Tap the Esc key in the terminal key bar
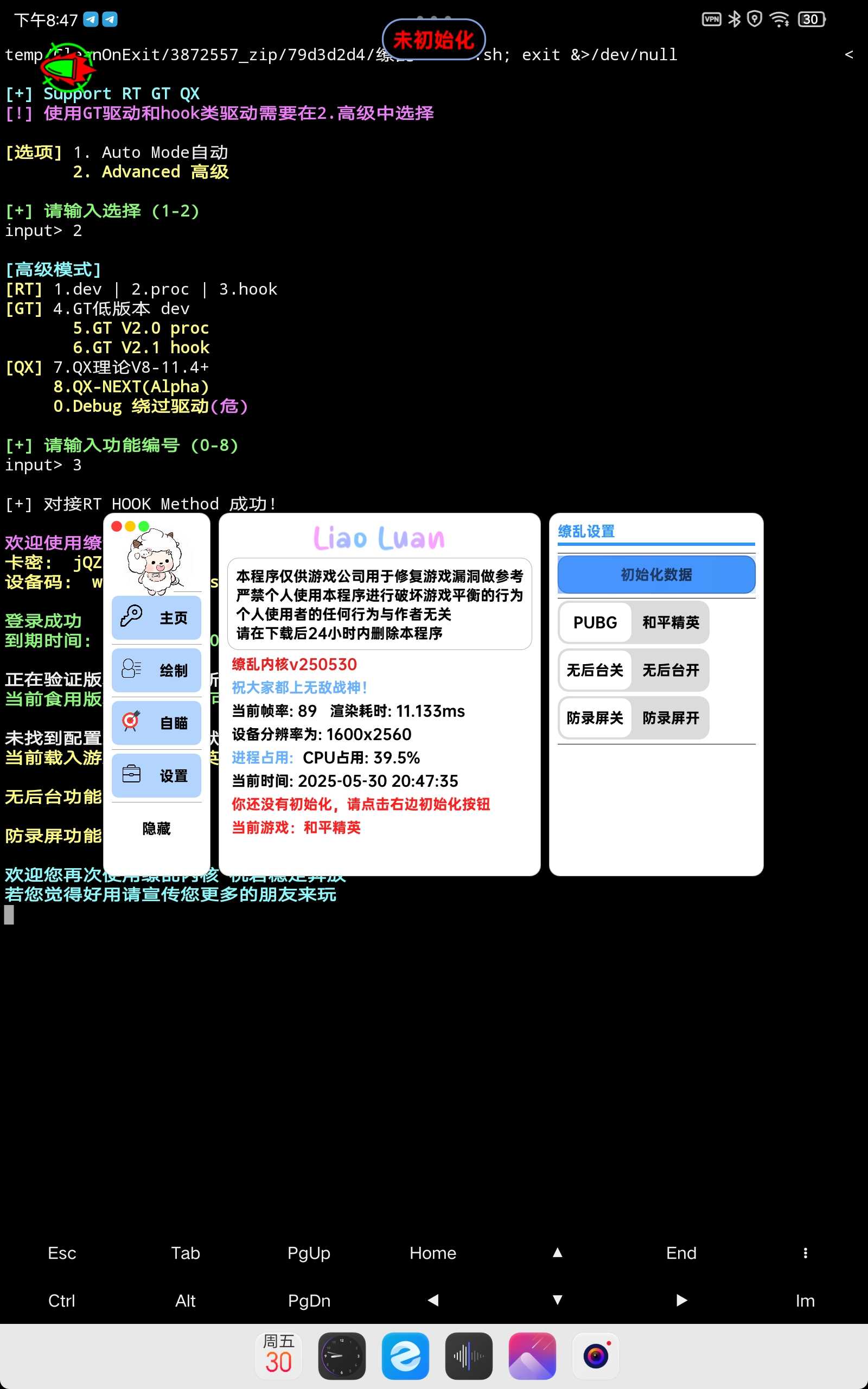The width and height of the screenshot is (868, 1389). [x=62, y=1253]
